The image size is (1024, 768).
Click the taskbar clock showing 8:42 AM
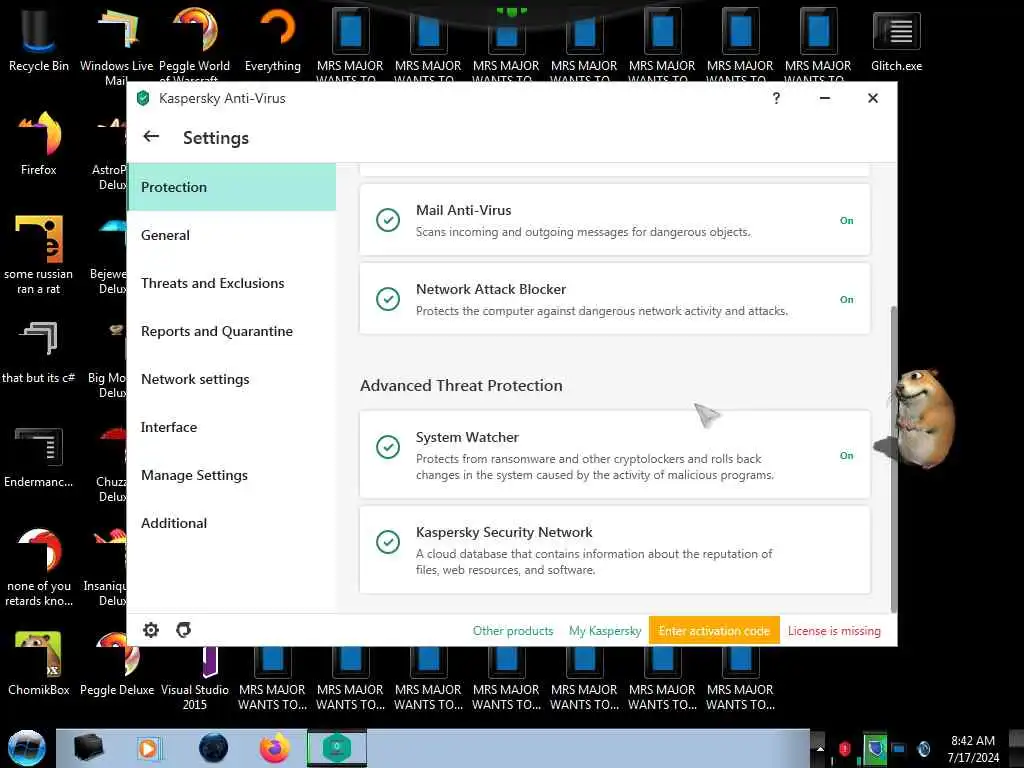[x=973, y=749]
